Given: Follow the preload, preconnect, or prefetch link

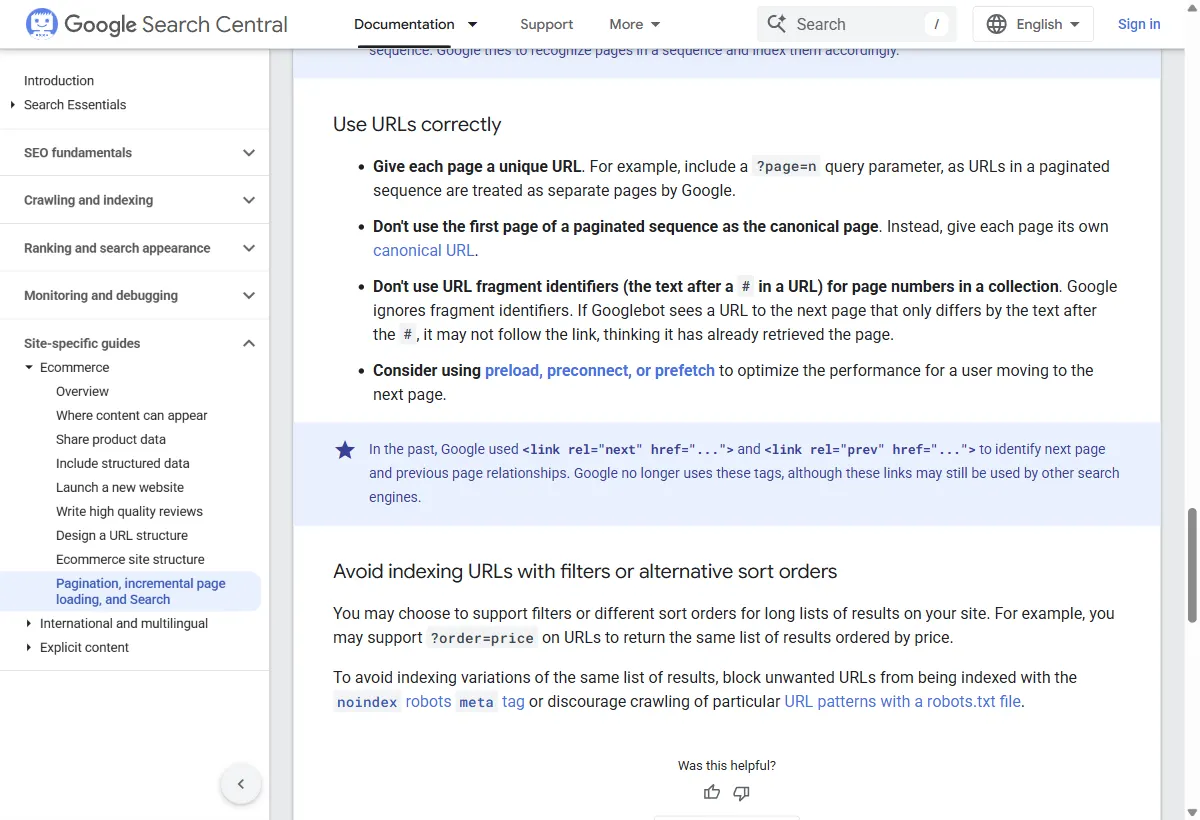Looking at the screenshot, I should [x=600, y=371].
